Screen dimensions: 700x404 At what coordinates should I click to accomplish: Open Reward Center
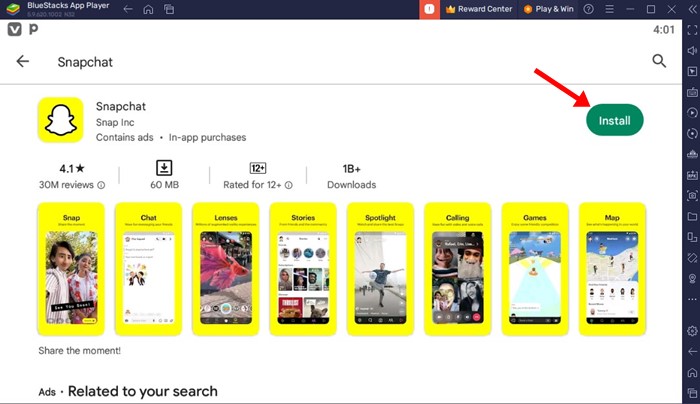pyautogui.click(x=479, y=9)
